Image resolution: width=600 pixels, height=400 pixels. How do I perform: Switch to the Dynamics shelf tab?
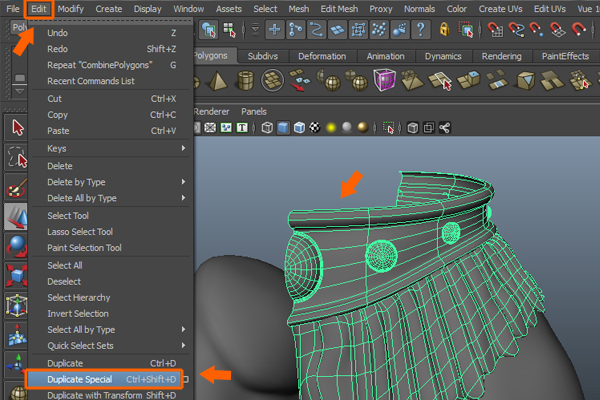pyautogui.click(x=443, y=56)
